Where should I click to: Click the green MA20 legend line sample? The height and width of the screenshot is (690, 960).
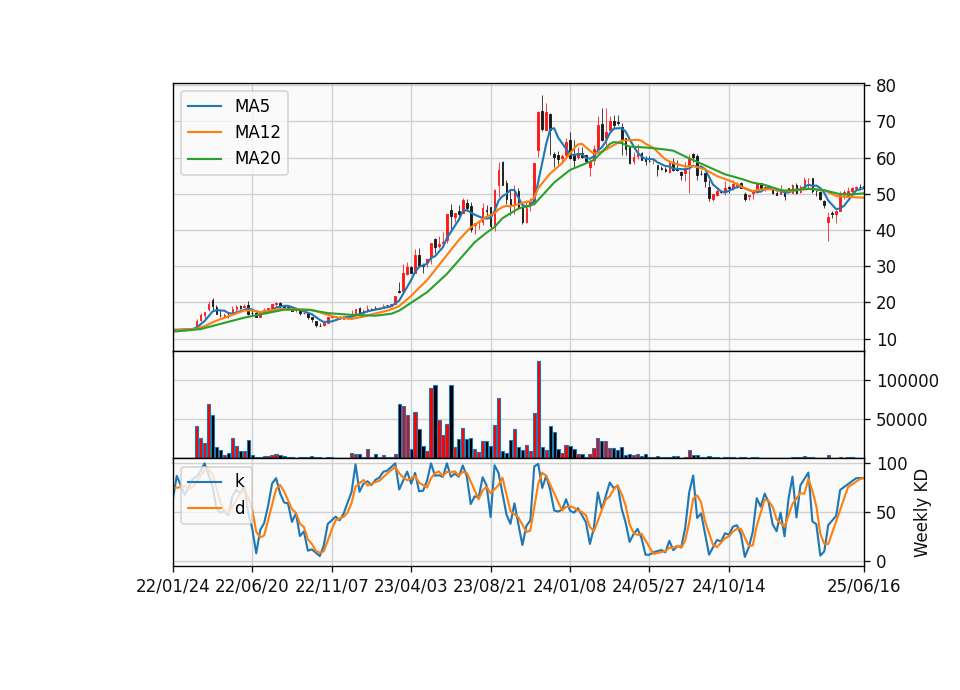tap(204, 159)
